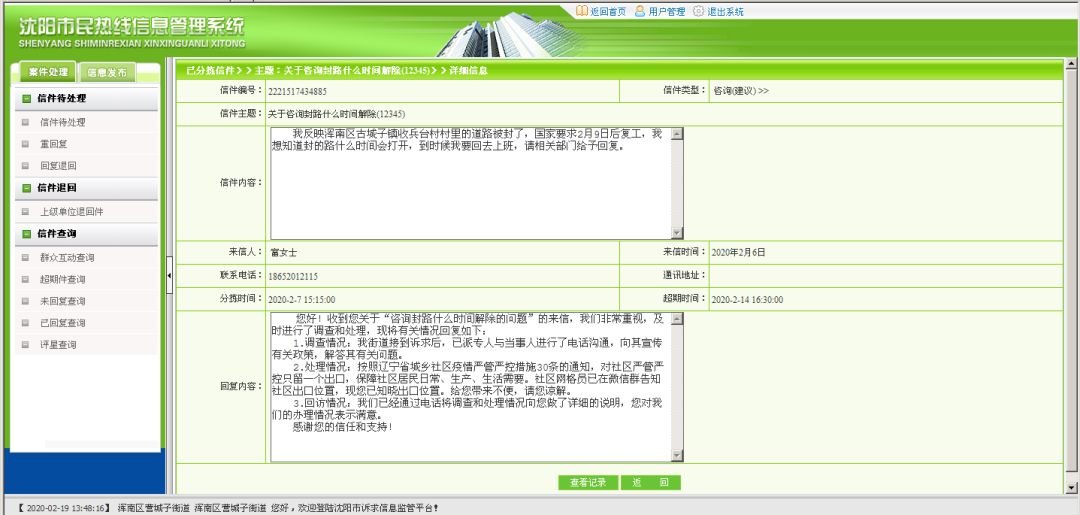This screenshot has height=515, width=1080.
Task: Open the 返回首页 link
Action: click(x=608, y=12)
